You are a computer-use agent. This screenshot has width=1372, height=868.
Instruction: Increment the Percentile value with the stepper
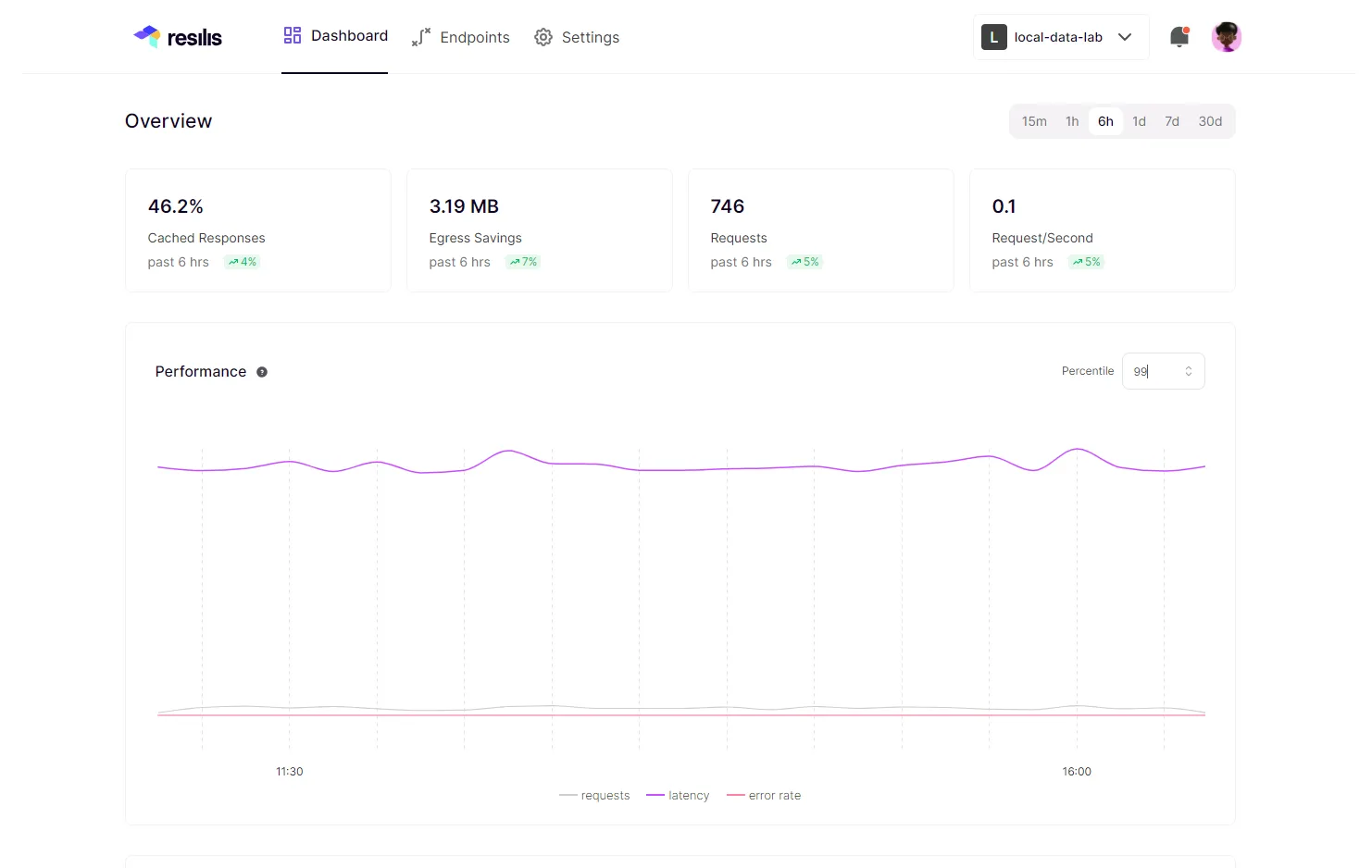pyautogui.click(x=1188, y=366)
